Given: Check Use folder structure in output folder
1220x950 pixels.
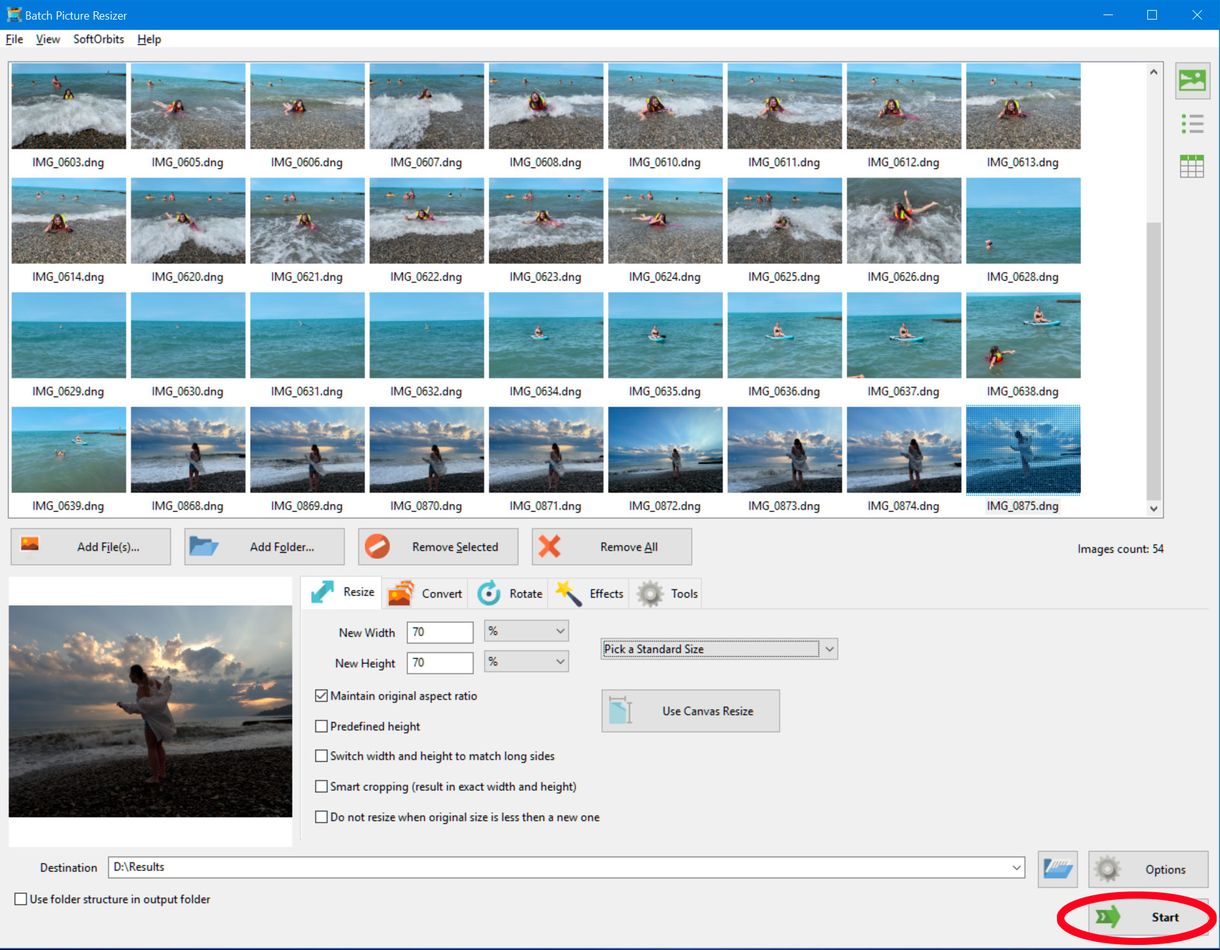Looking at the screenshot, I should coord(20,899).
